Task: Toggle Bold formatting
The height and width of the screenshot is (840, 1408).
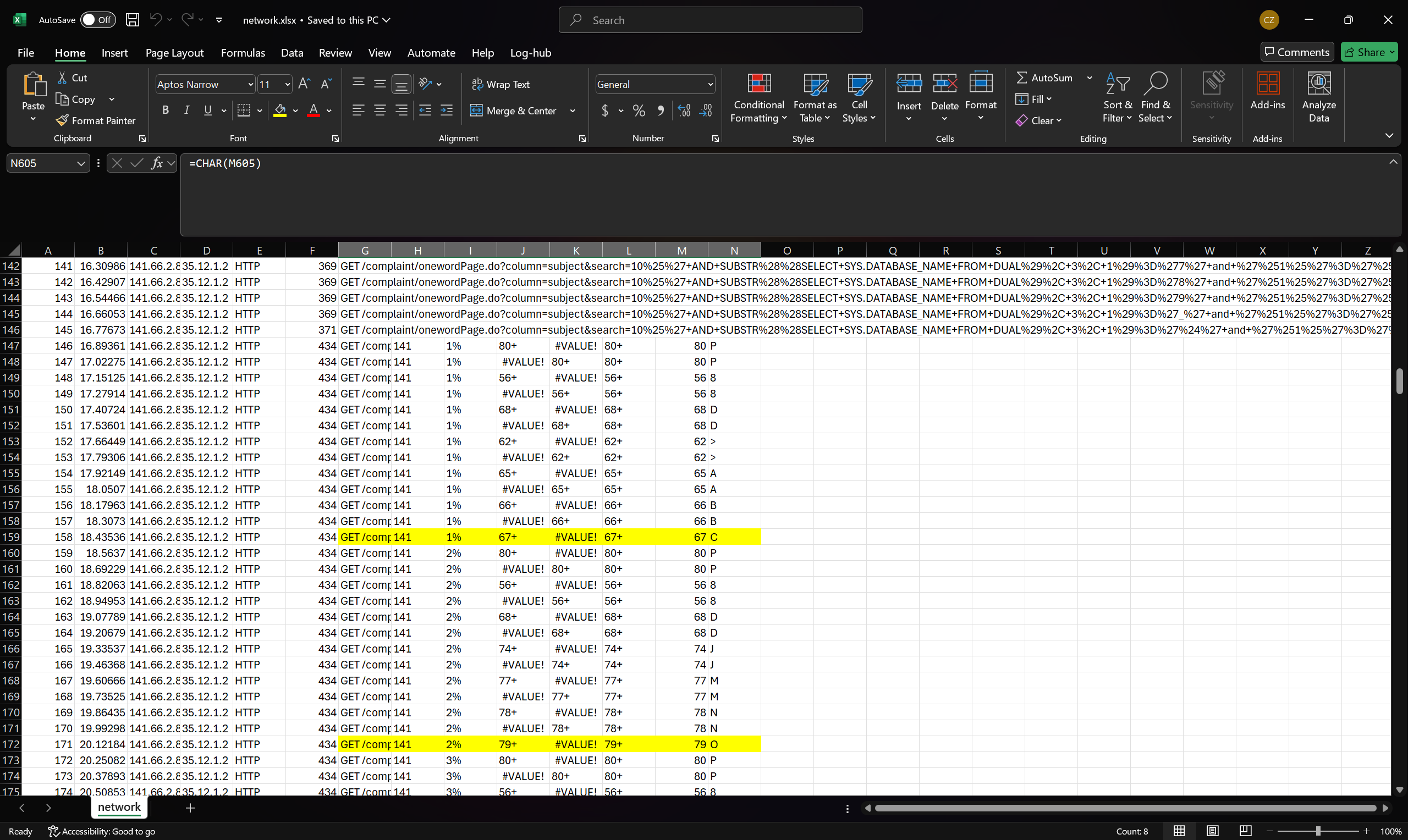Action: [x=166, y=110]
